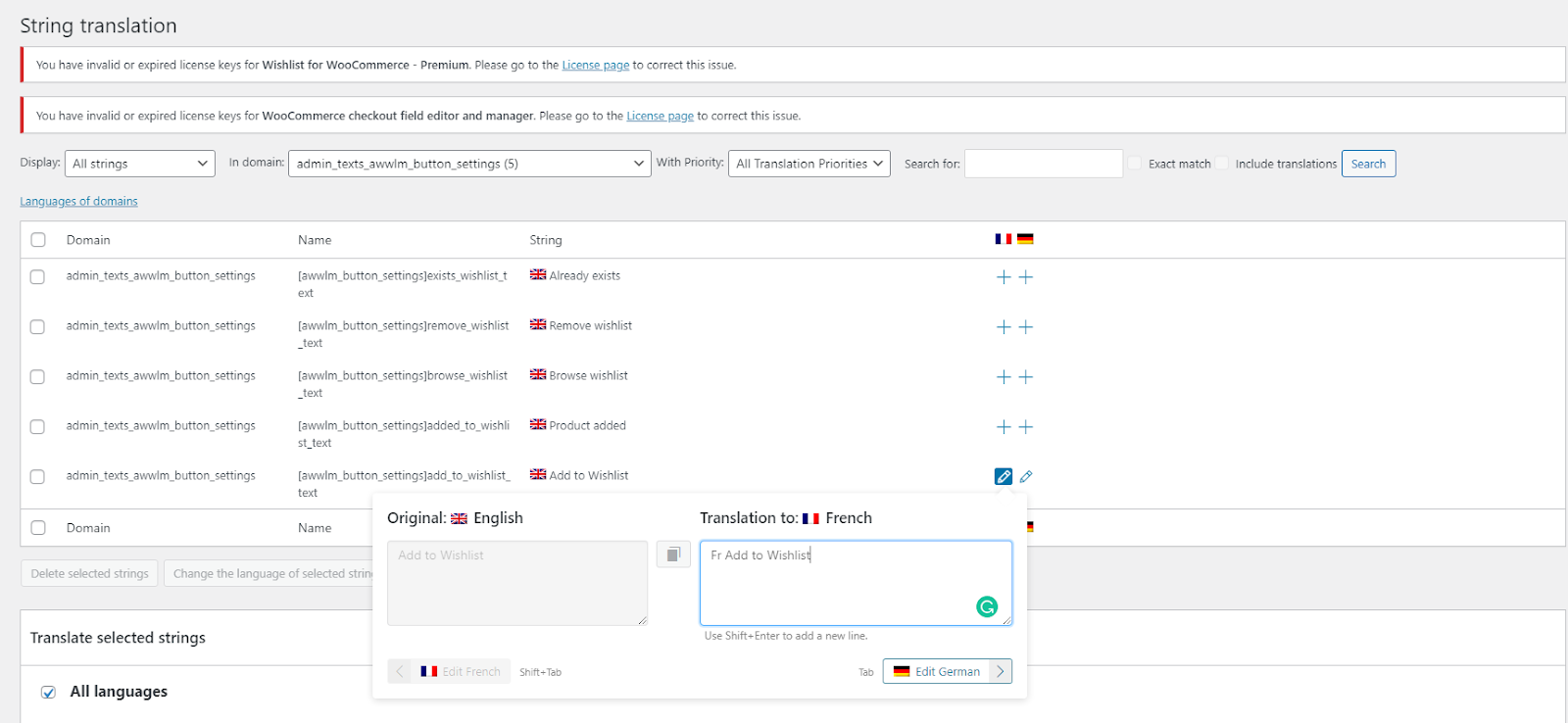Viewport: 1568px width, 723px height.
Task: Click Already exists string text
Action: 585,275
